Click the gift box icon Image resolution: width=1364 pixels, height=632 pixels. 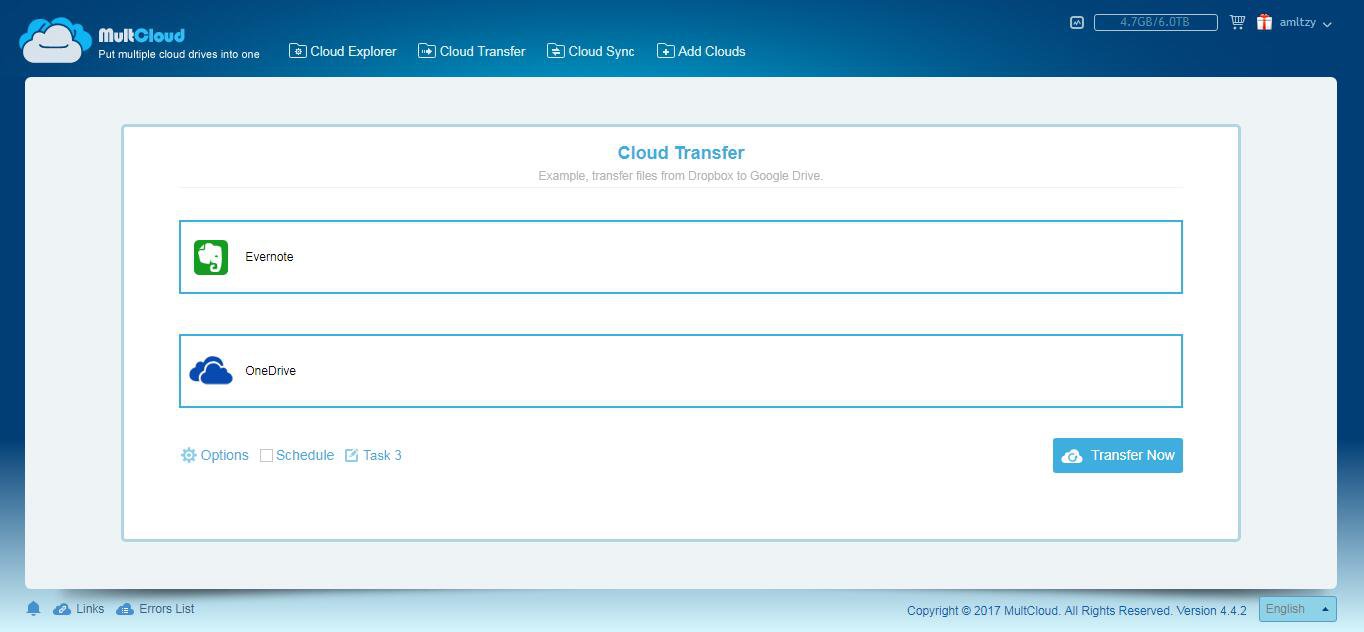(x=1264, y=22)
